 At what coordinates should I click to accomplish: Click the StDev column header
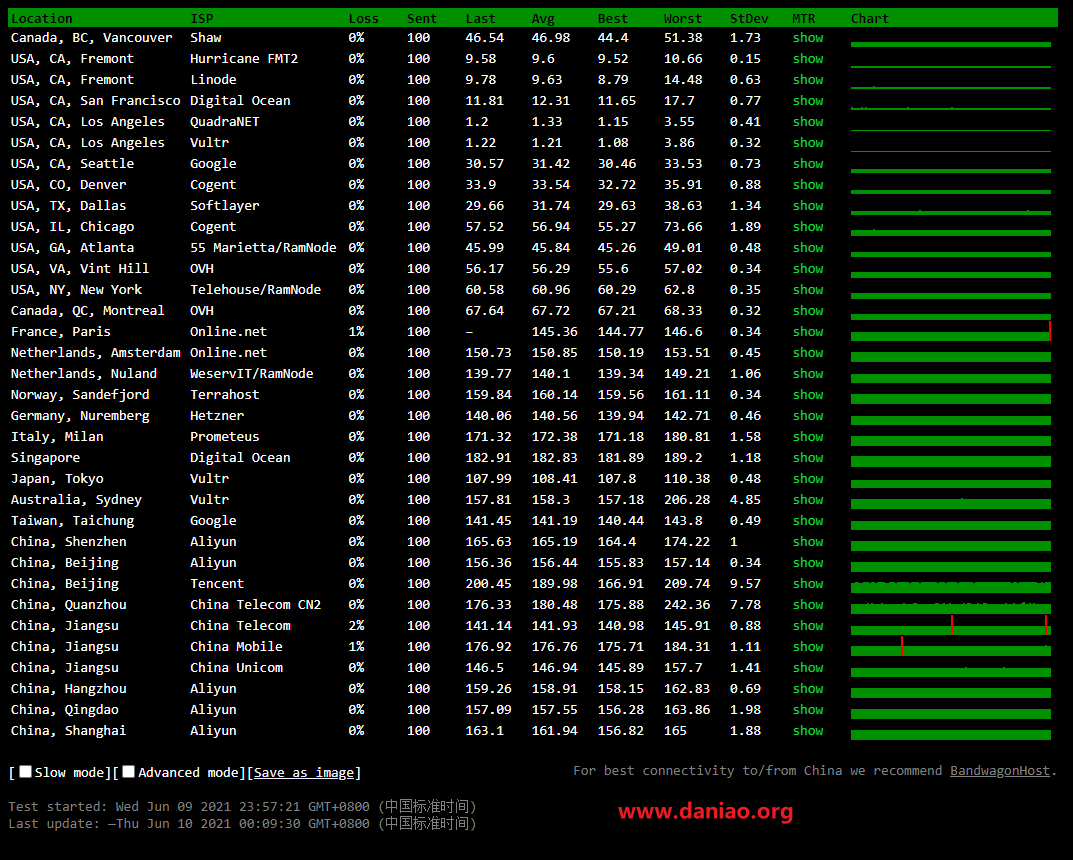click(x=749, y=18)
